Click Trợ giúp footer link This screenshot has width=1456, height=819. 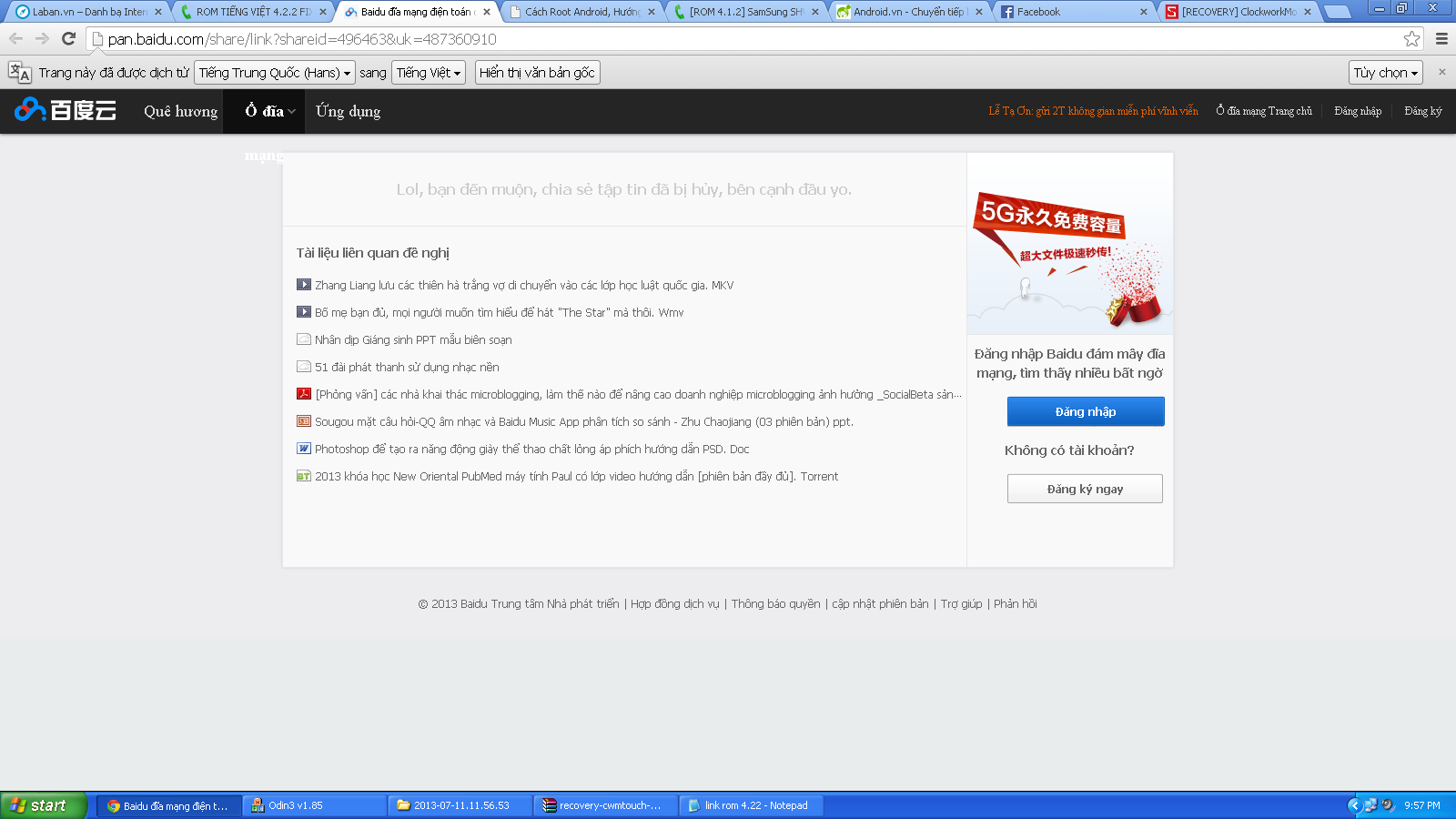[961, 603]
